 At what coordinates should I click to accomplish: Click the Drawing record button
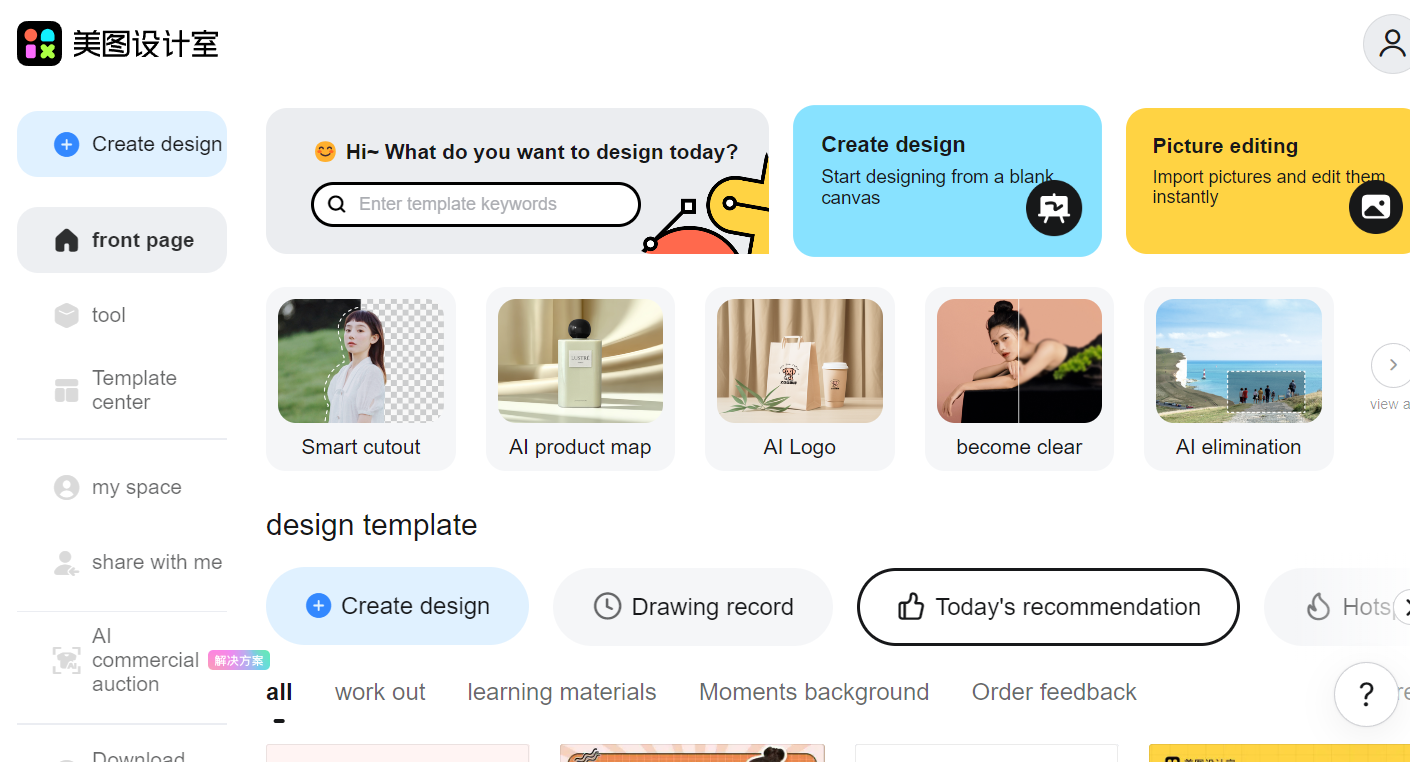[x=692, y=606]
